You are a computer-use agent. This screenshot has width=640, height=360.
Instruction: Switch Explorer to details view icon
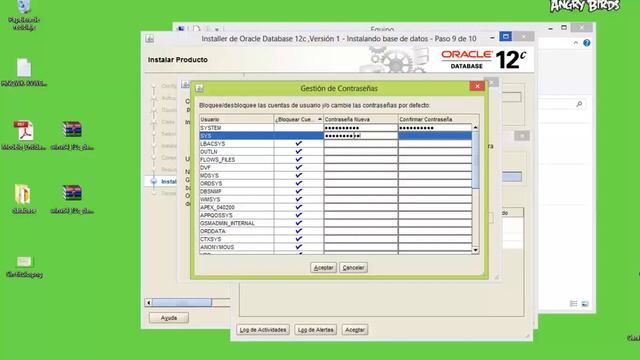click(573, 304)
